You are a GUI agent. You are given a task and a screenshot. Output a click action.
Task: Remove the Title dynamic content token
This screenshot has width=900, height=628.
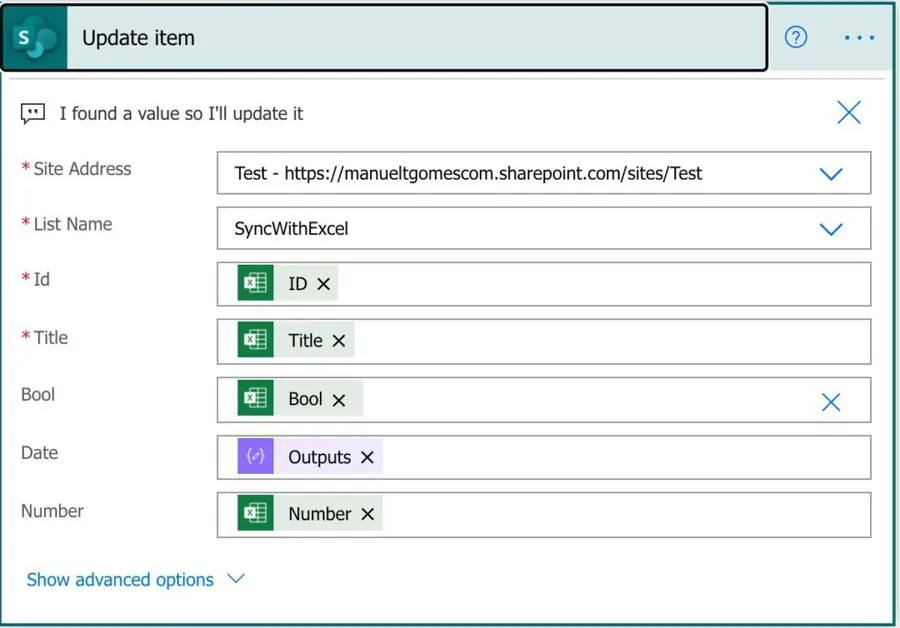[x=339, y=341]
